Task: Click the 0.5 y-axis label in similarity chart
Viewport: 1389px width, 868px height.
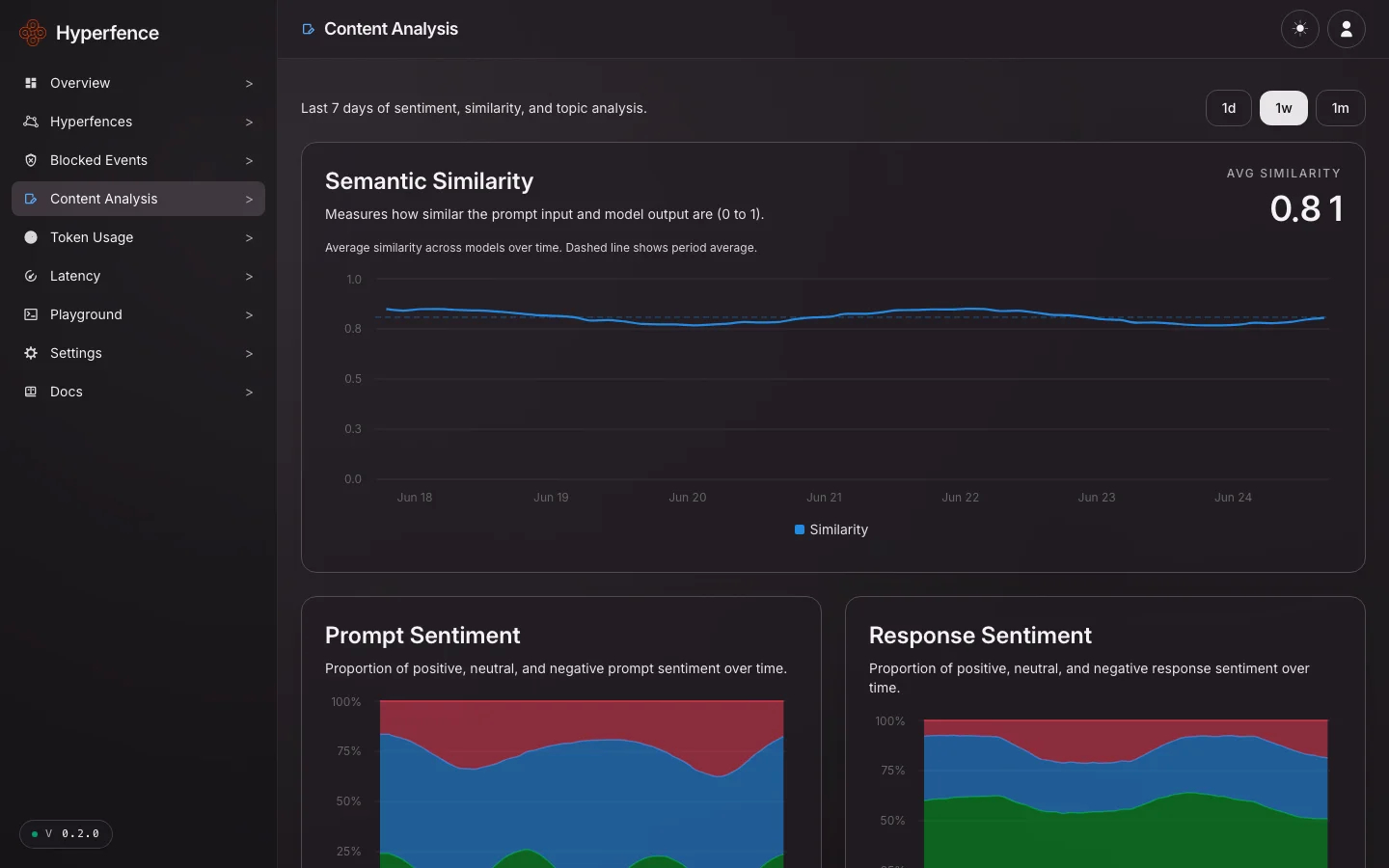Action: click(353, 379)
